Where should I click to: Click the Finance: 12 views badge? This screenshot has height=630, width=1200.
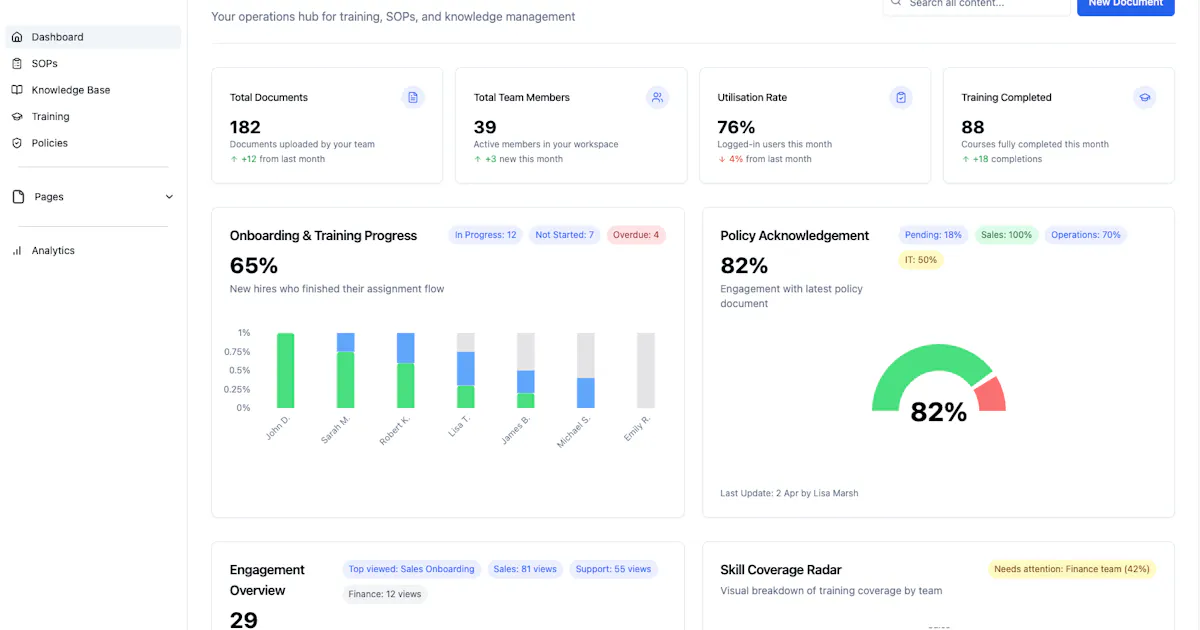[384, 594]
